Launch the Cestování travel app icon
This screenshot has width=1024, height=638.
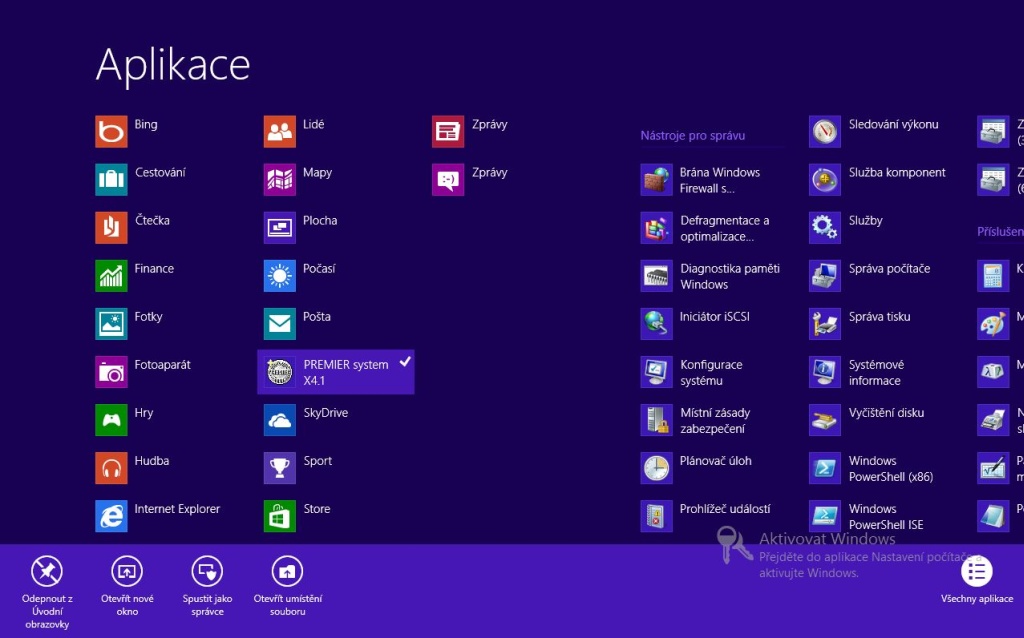111,180
